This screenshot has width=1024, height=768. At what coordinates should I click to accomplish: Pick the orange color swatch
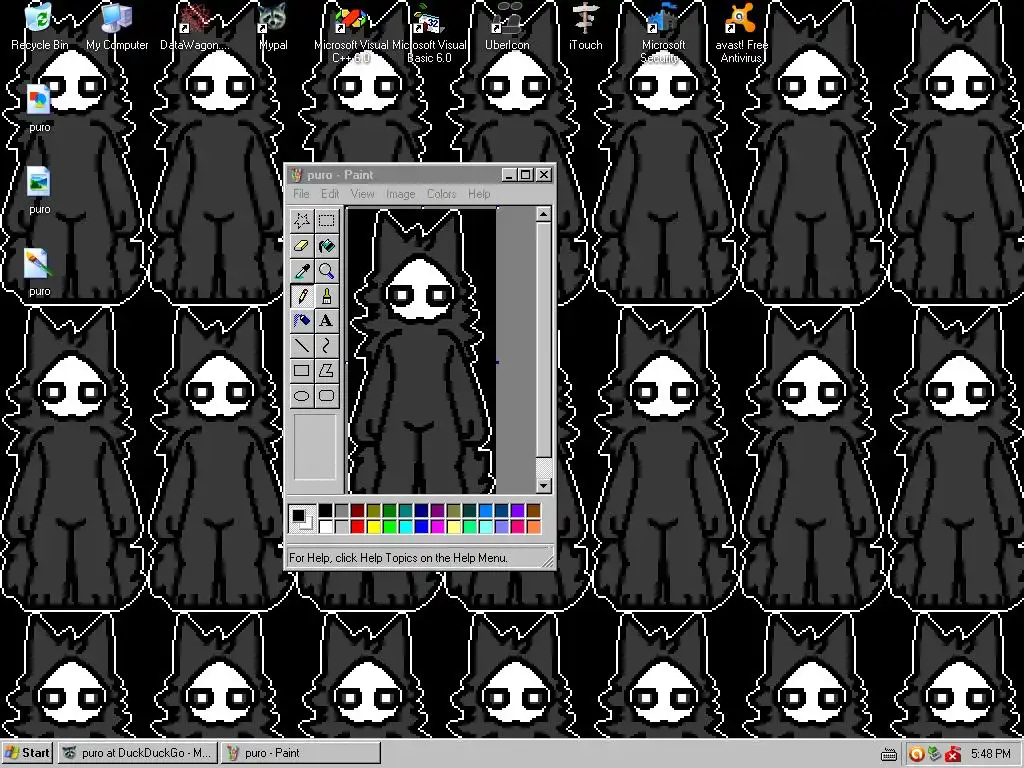coord(534,526)
